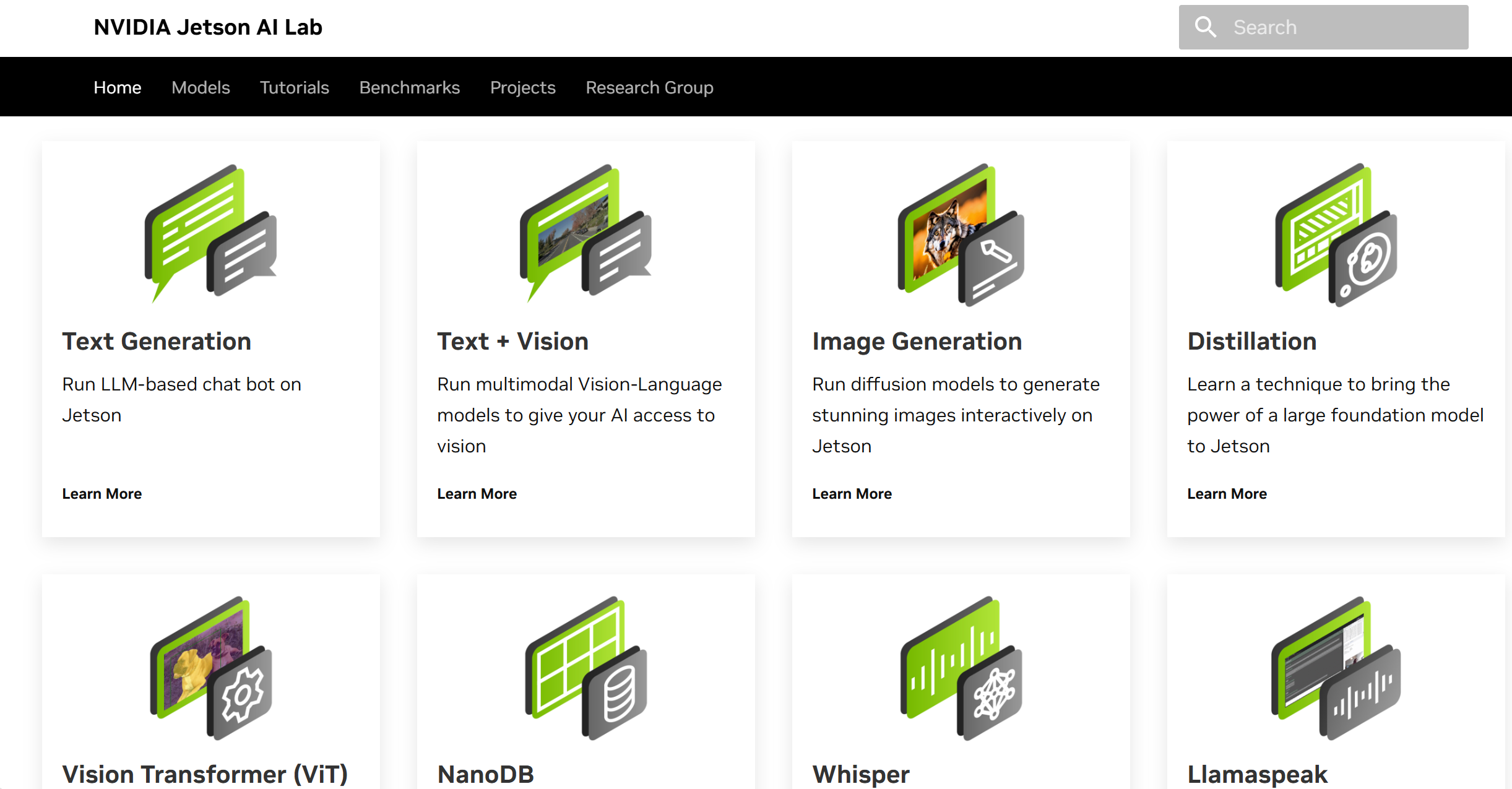Follow Learn More link for Distillation

coord(1227,493)
